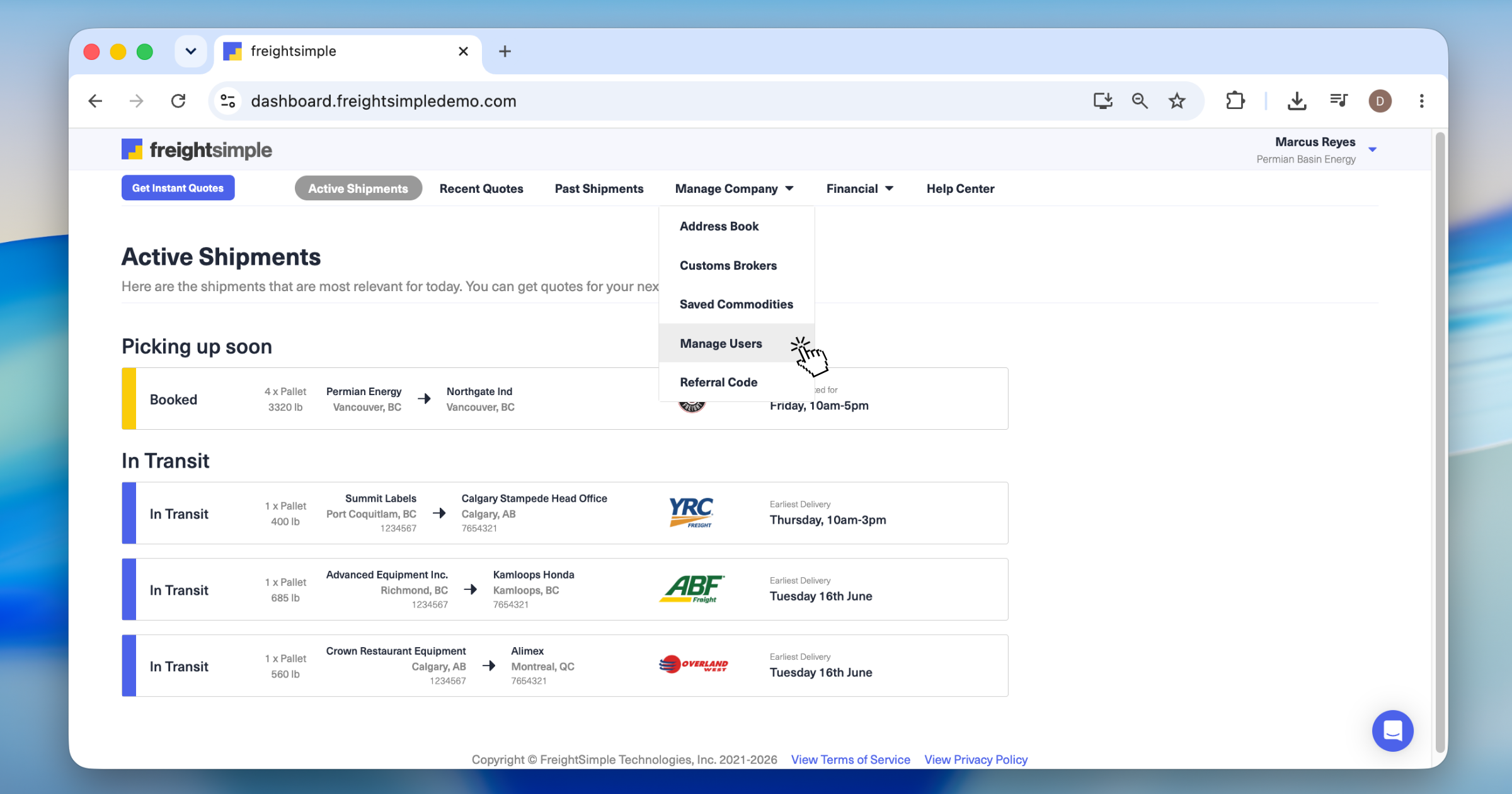Image resolution: width=1512 pixels, height=794 pixels.
Task: Open the Help Center link
Action: (960, 188)
